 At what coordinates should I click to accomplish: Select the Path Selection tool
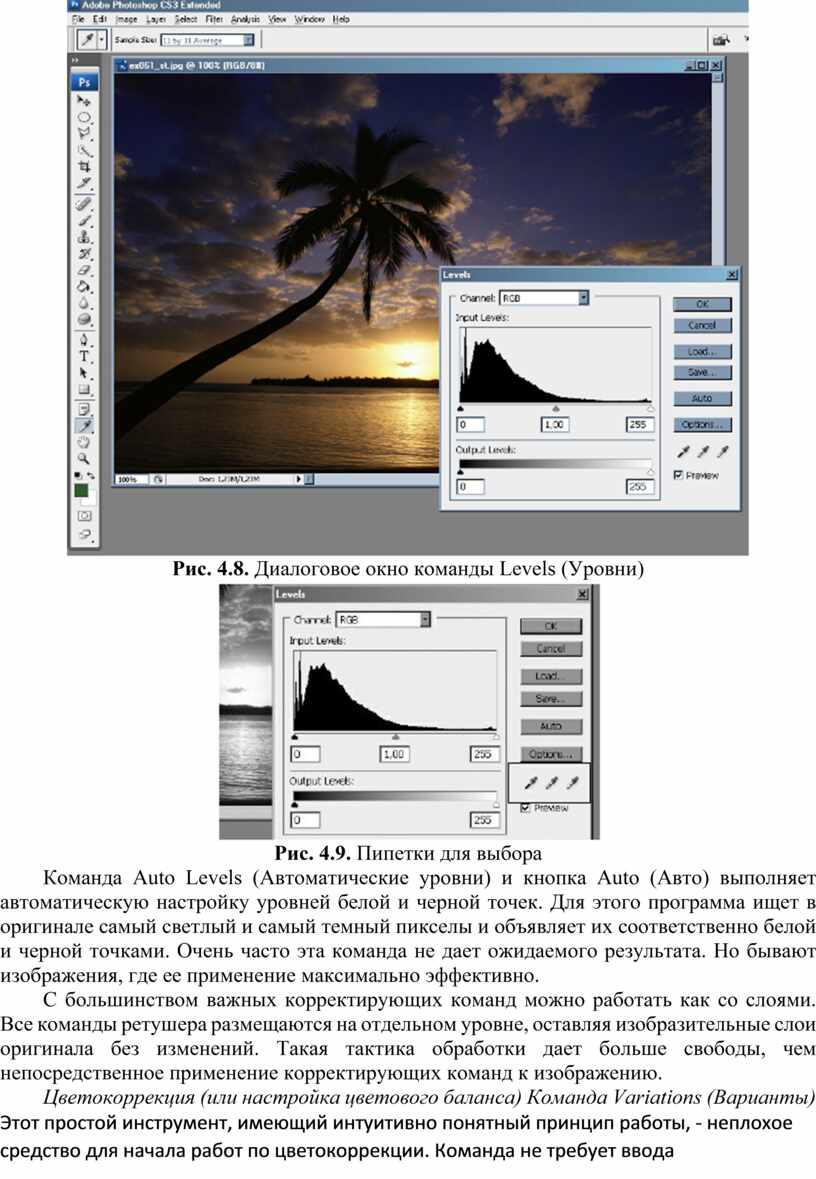point(83,373)
